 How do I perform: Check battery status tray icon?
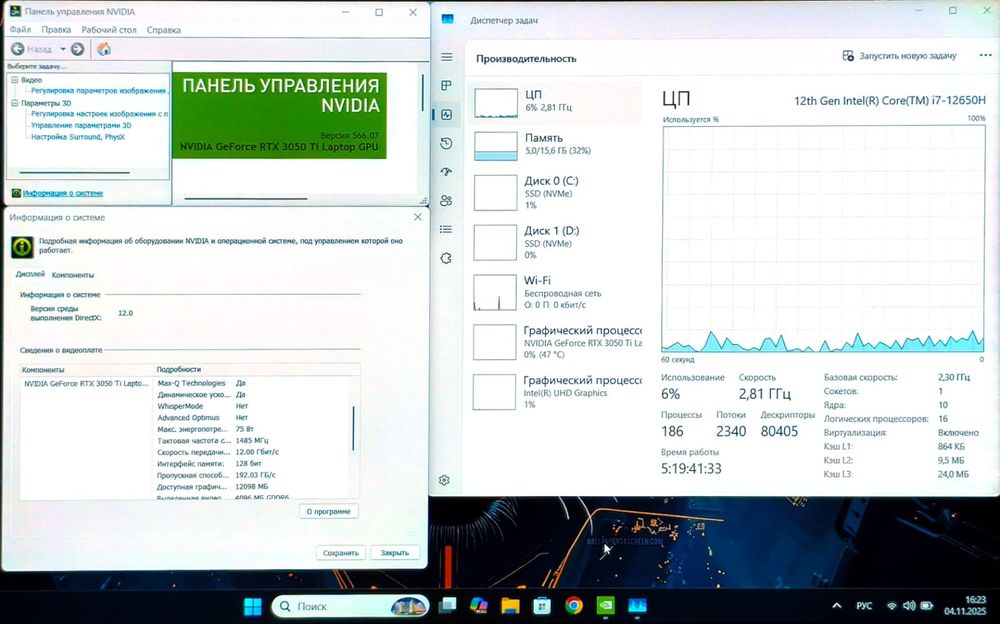click(x=927, y=605)
